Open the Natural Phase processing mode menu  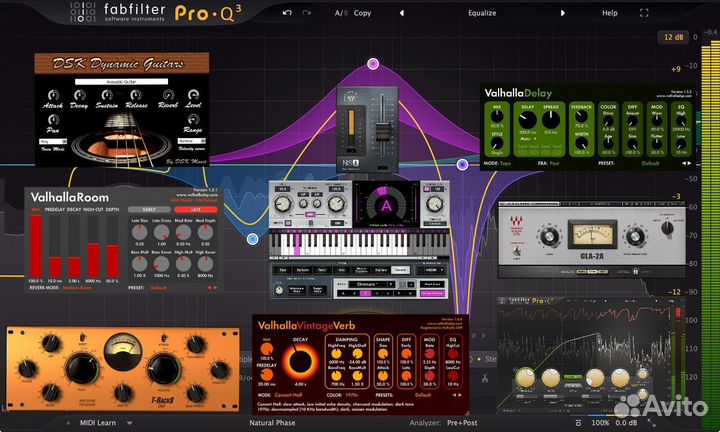point(272,423)
